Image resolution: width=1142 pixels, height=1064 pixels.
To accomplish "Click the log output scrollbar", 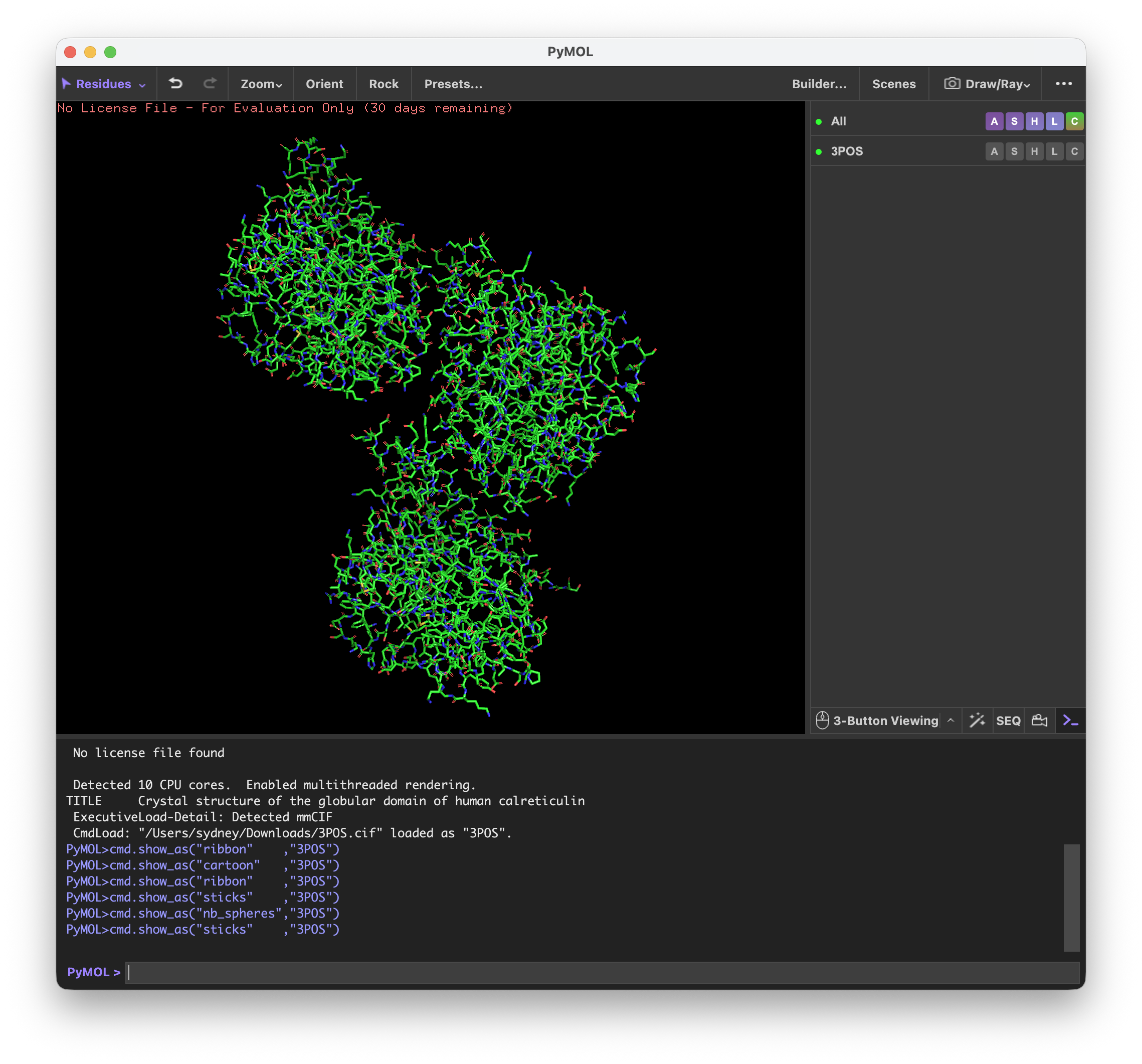I will (x=1071, y=898).
